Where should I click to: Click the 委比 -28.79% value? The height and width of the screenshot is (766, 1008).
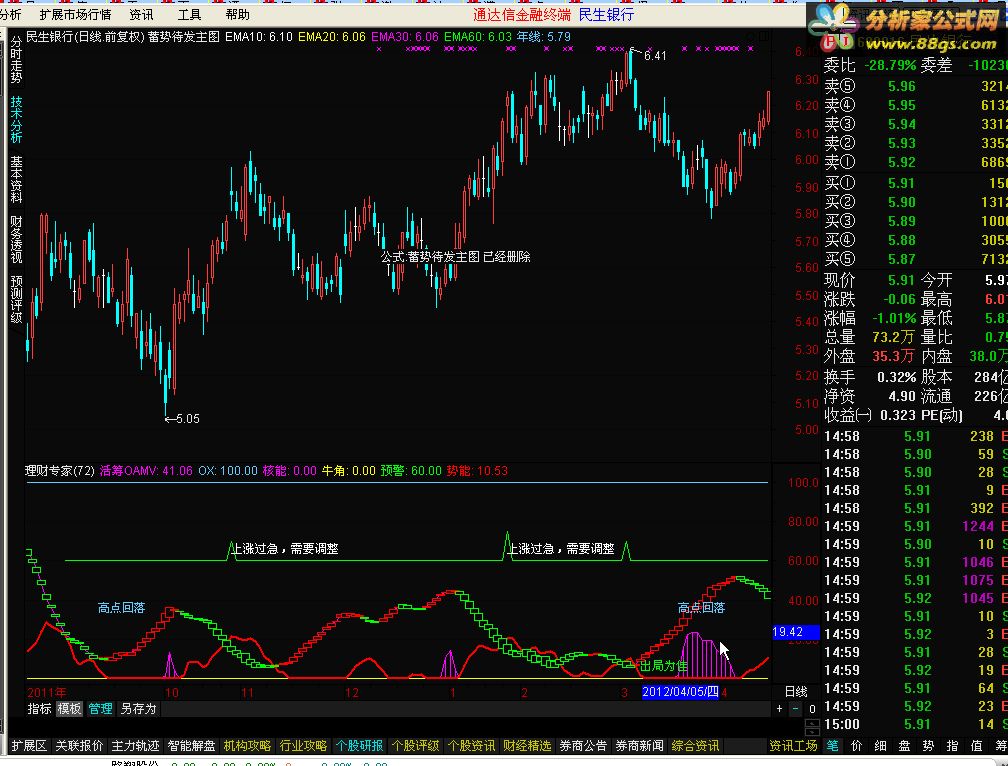pos(890,66)
